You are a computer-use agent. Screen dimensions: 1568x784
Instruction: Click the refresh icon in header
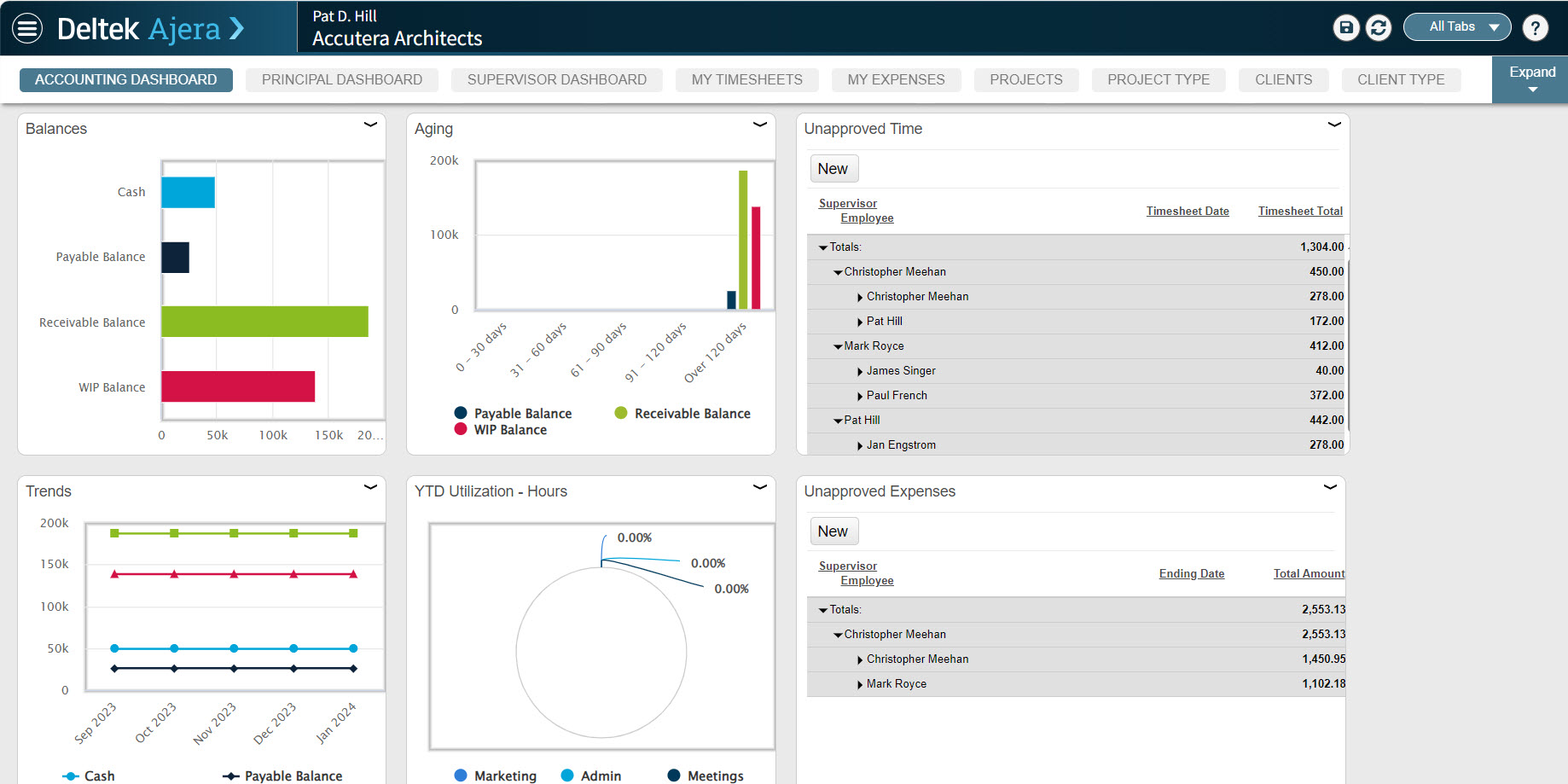tap(1378, 28)
